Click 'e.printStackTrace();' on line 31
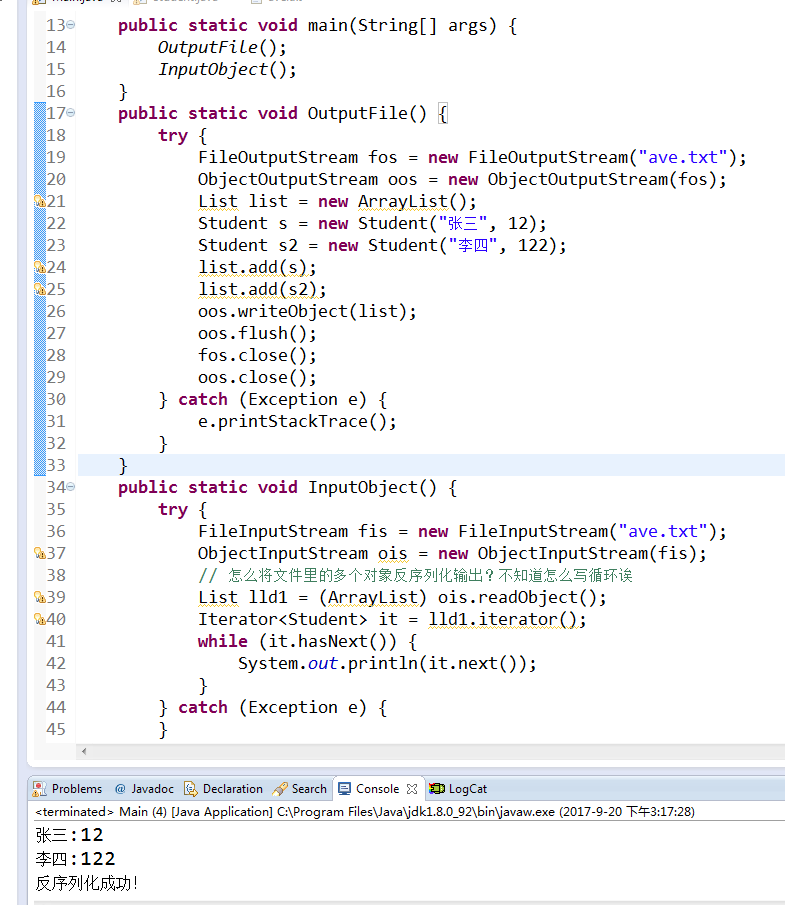 (x=297, y=421)
